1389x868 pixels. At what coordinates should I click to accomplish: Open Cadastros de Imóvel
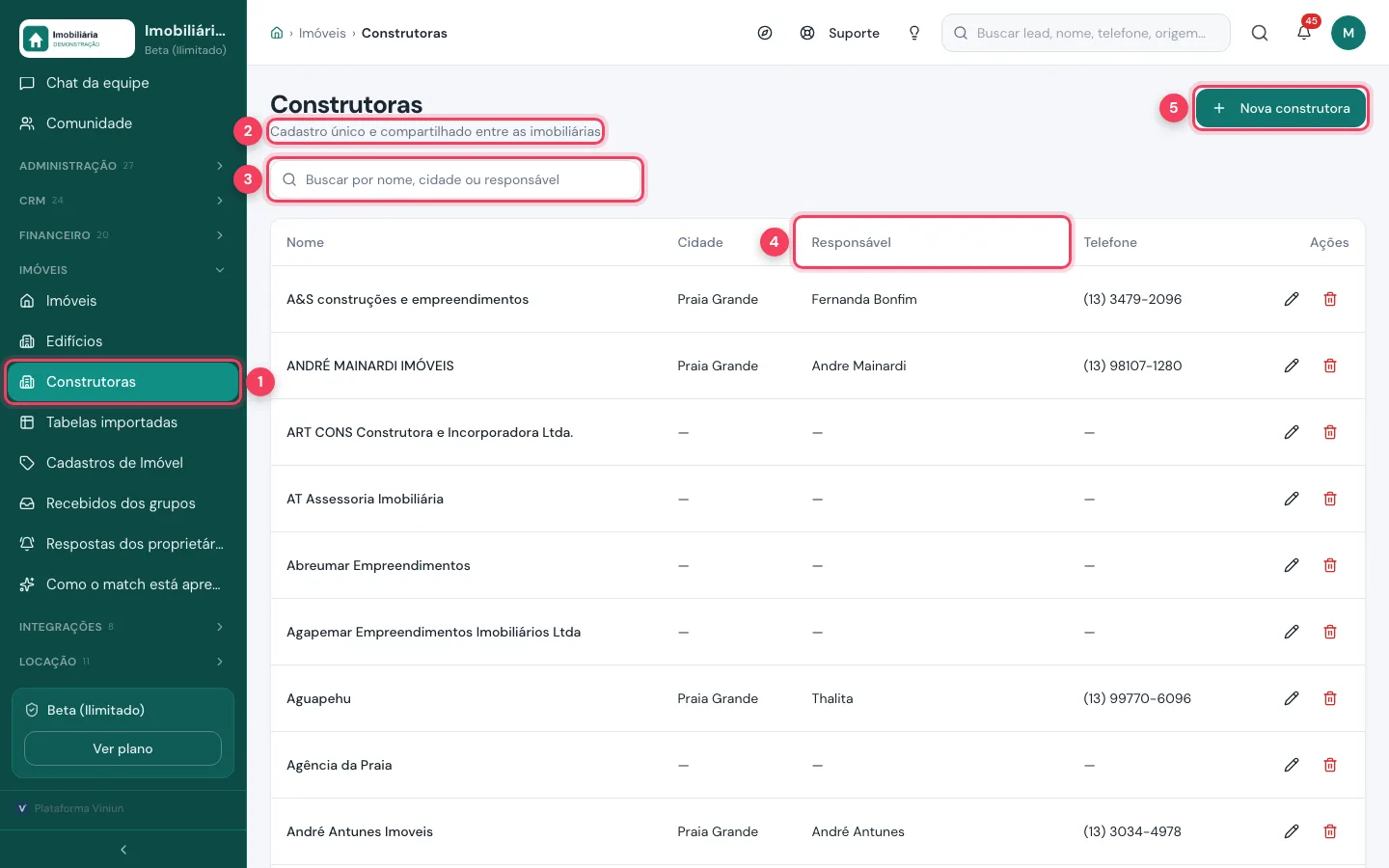123,463
